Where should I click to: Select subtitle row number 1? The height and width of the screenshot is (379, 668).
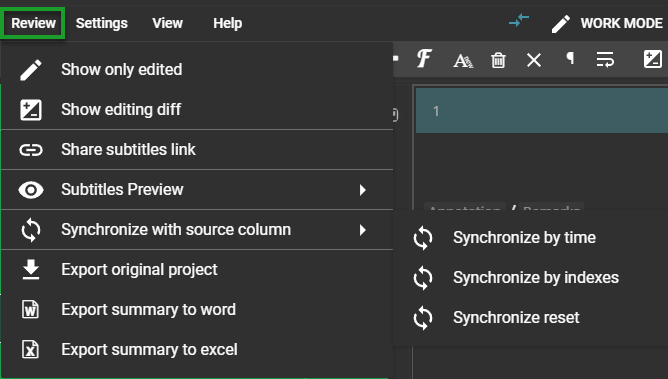(x=541, y=111)
